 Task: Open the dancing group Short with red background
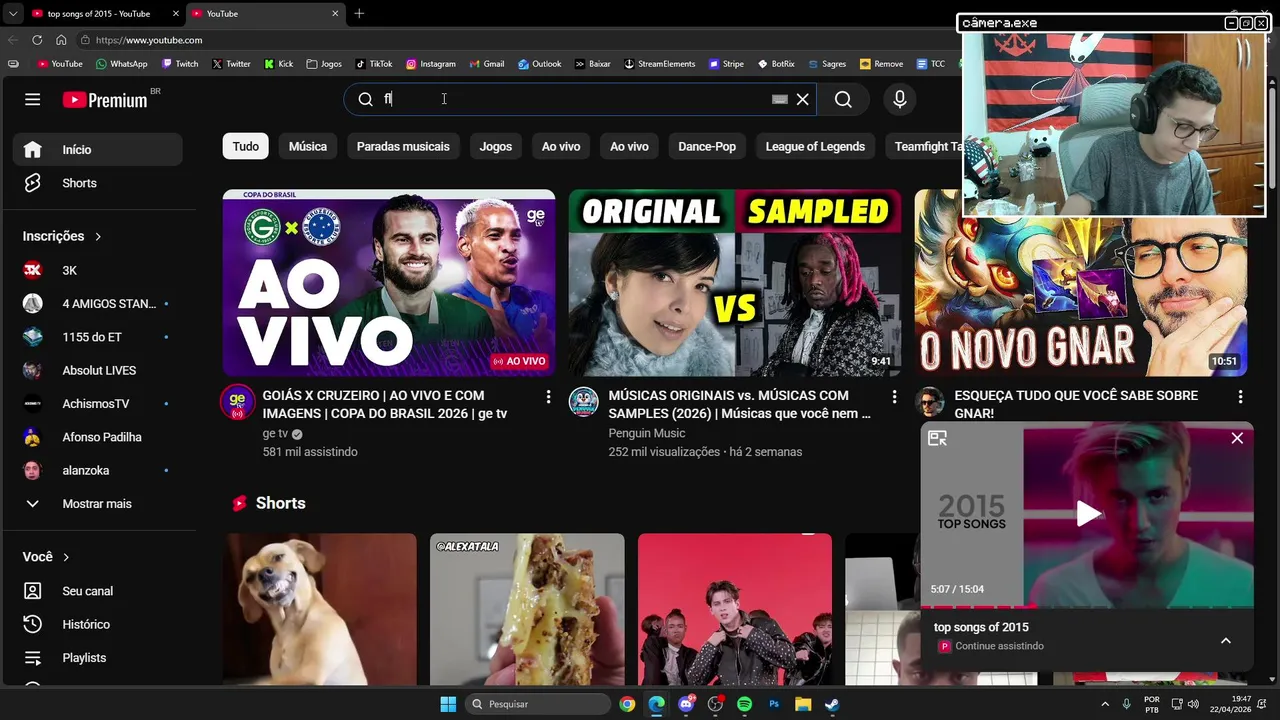coord(735,609)
